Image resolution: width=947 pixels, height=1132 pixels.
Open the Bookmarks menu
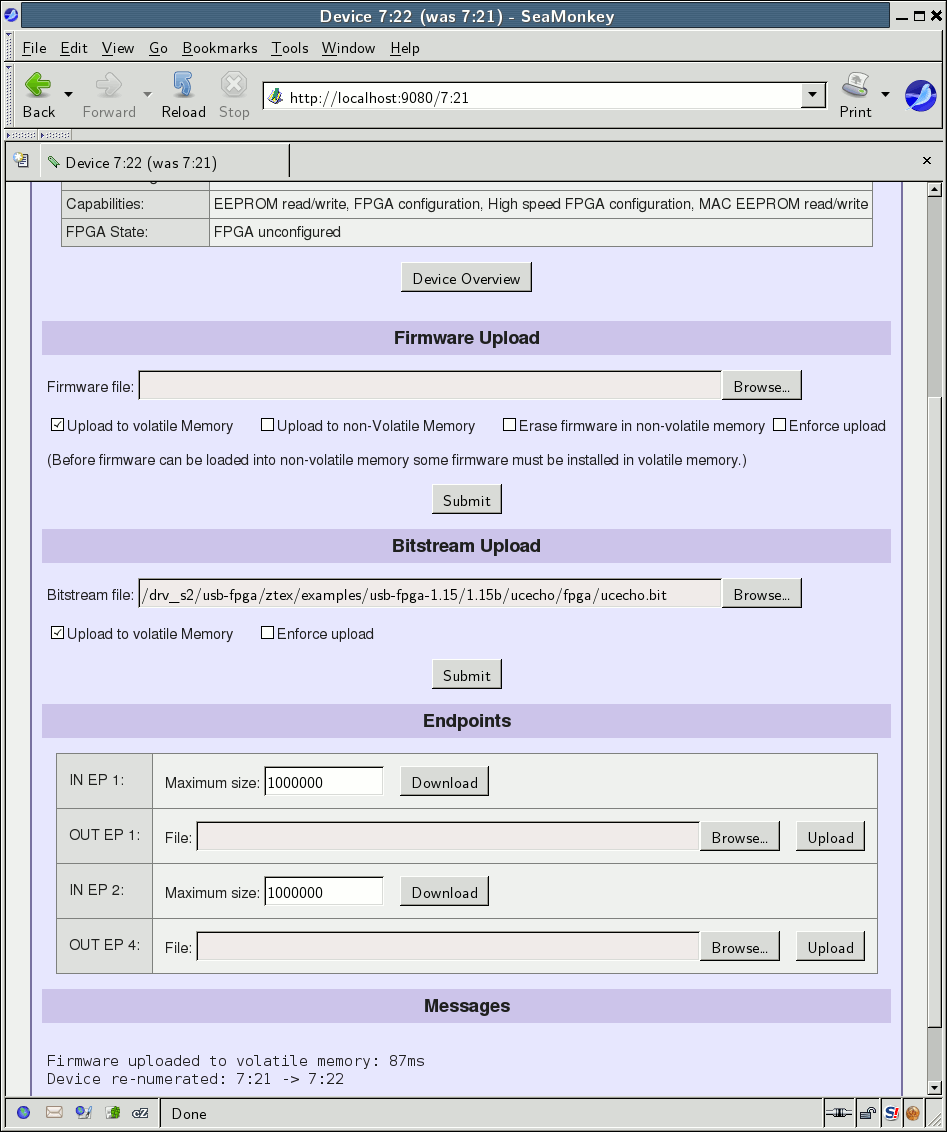[219, 48]
